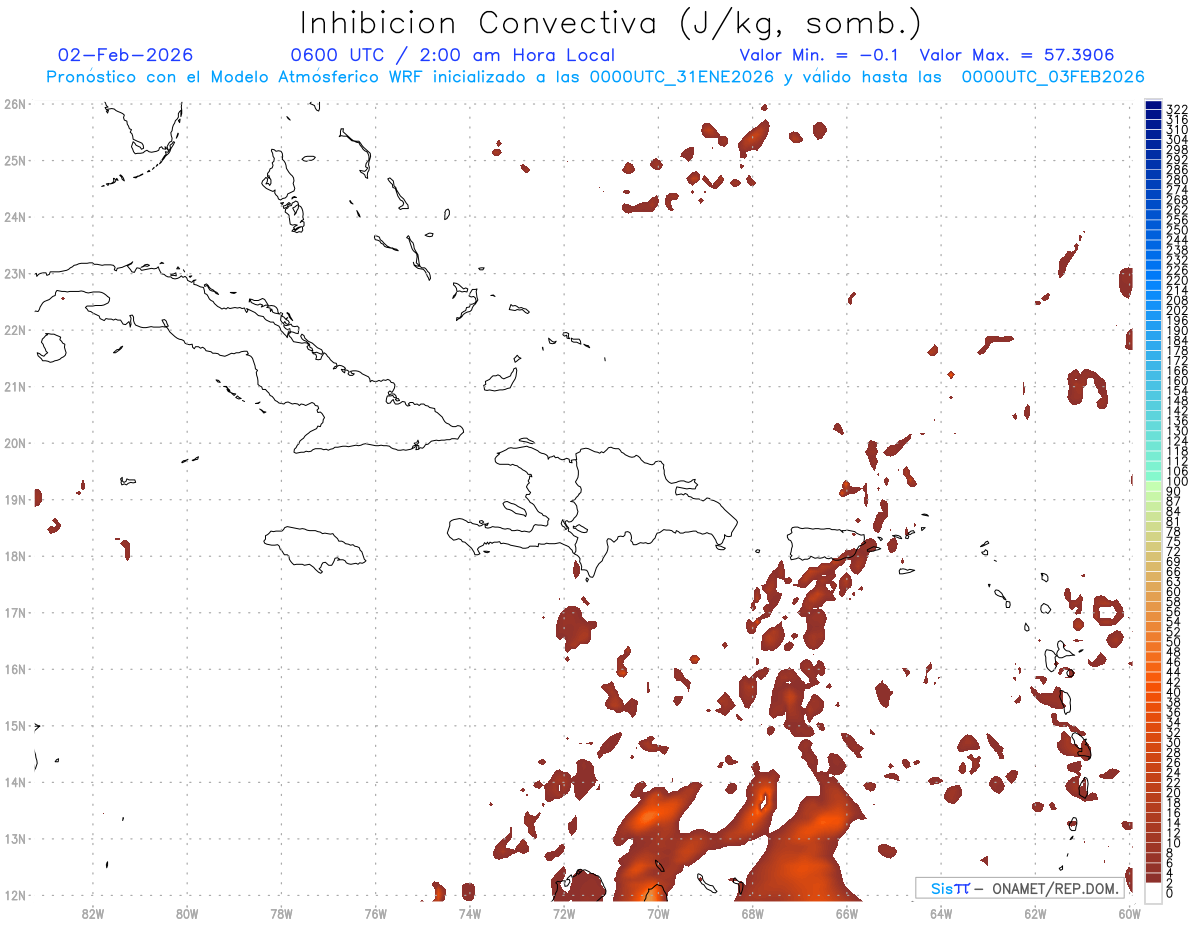The width and height of the screenshot is (1200, 927).
Task: Click the 25N latitude label
Action: tap(15, 160)
